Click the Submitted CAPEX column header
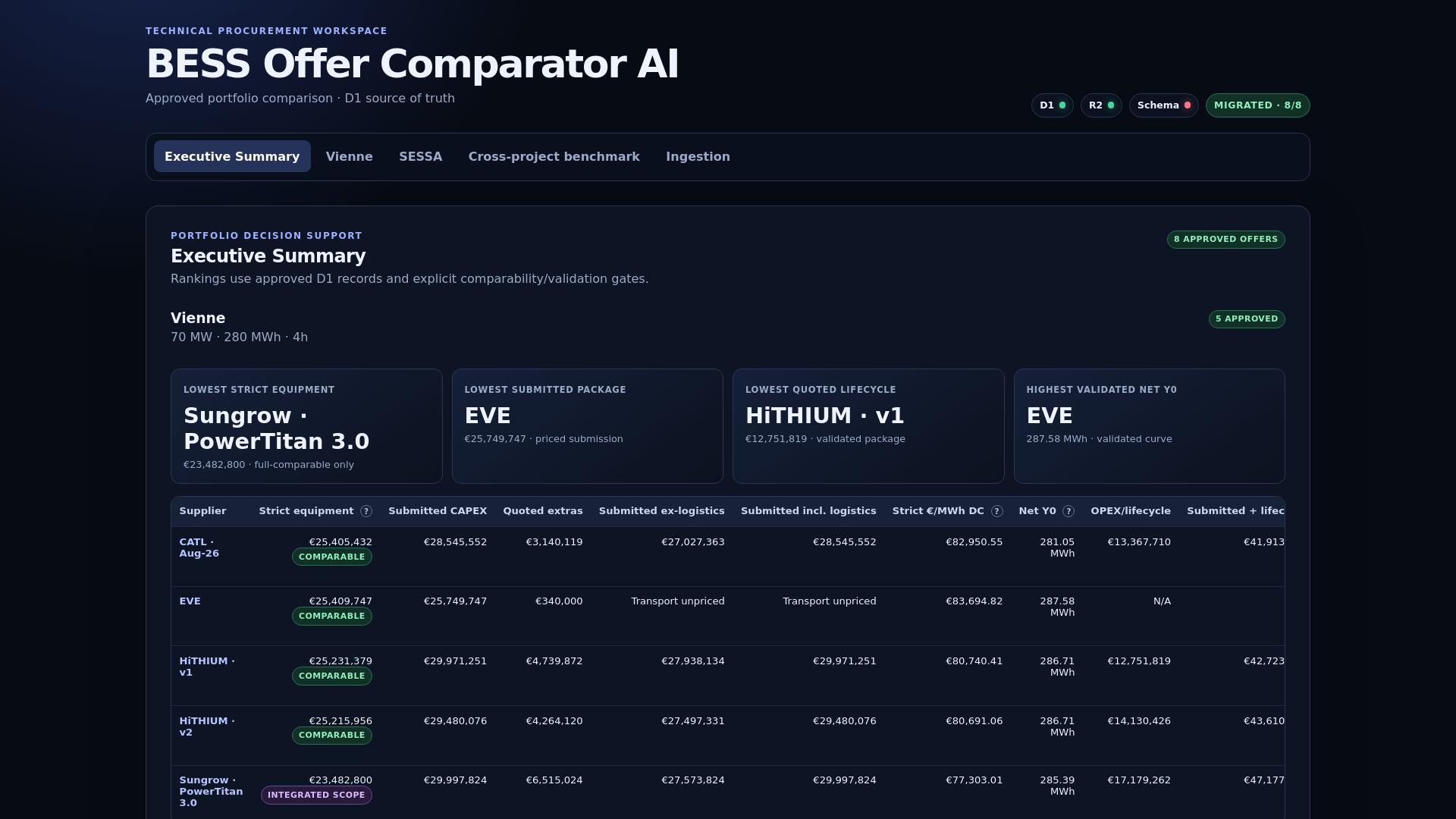This screenshot has height=819, width=1456. point(438,511)
